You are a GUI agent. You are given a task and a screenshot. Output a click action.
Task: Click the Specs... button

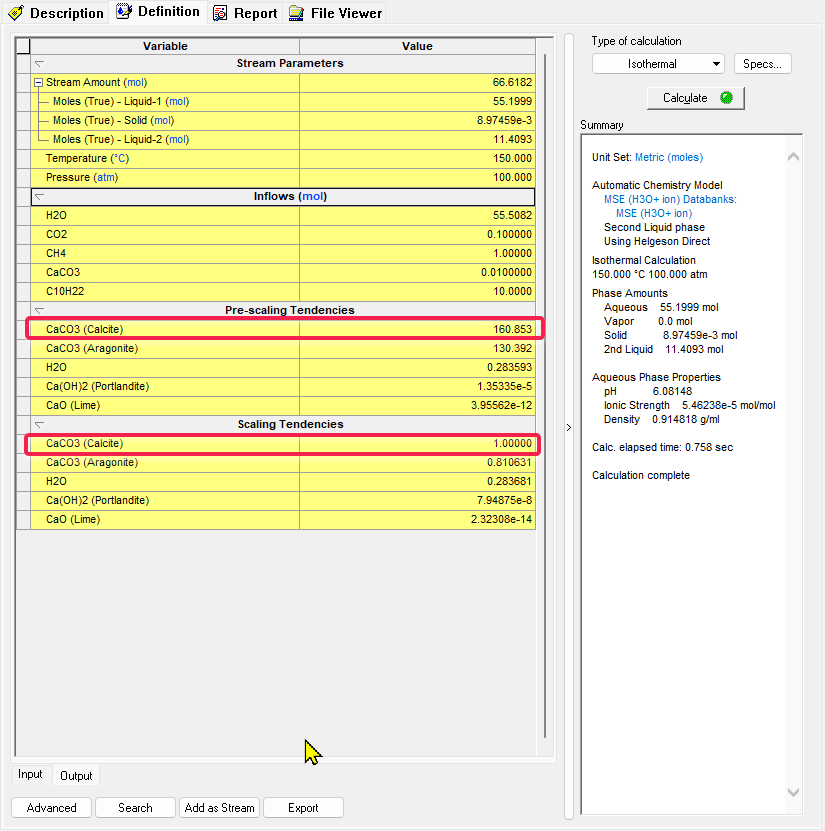tap(762, 64)
